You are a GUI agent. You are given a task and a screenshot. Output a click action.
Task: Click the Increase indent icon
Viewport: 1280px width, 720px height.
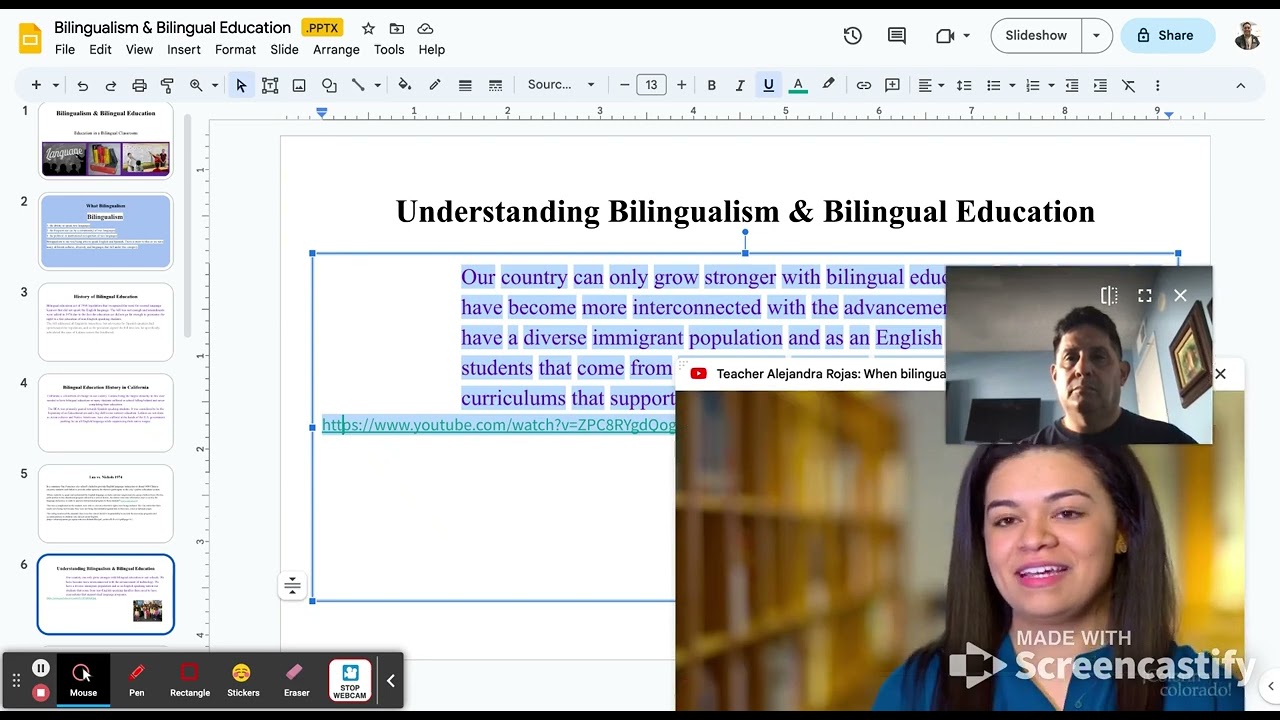pyautogui.click(x=1100, y=86)
